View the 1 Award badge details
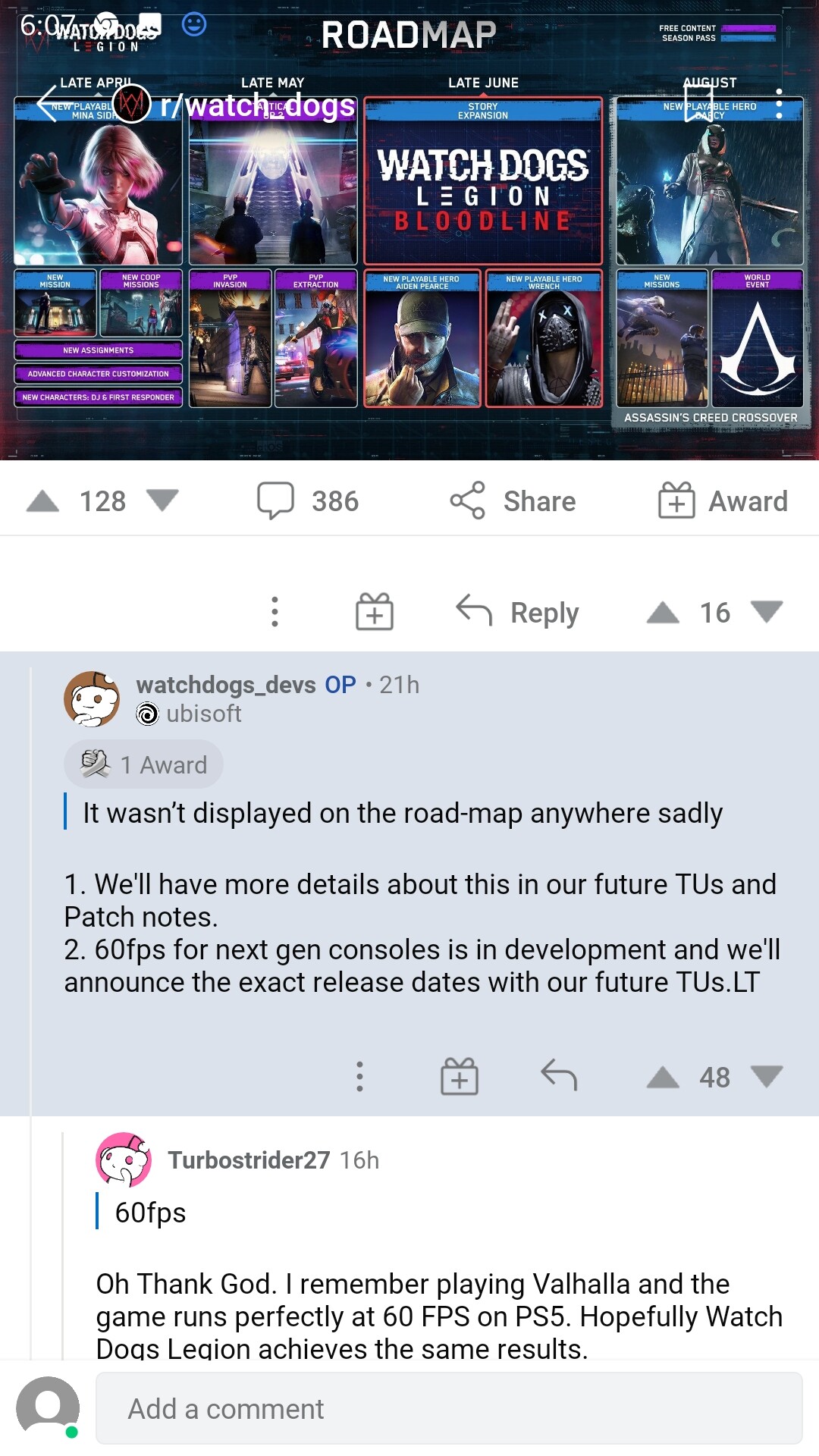Screen dimensions: 819x1456 click(x=143, y=764)
